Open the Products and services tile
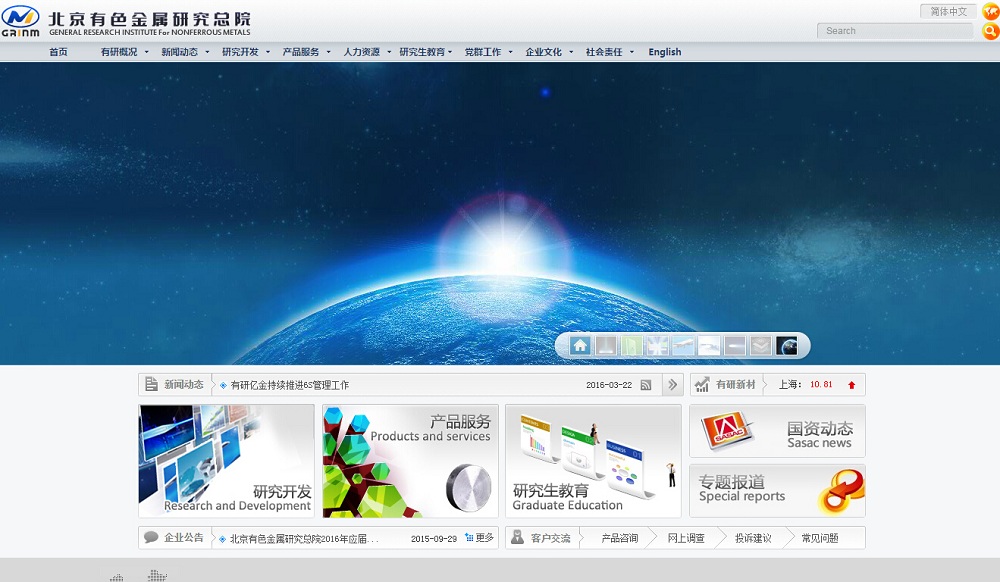Screen dimensions: 1000x582 pos(410,461)
